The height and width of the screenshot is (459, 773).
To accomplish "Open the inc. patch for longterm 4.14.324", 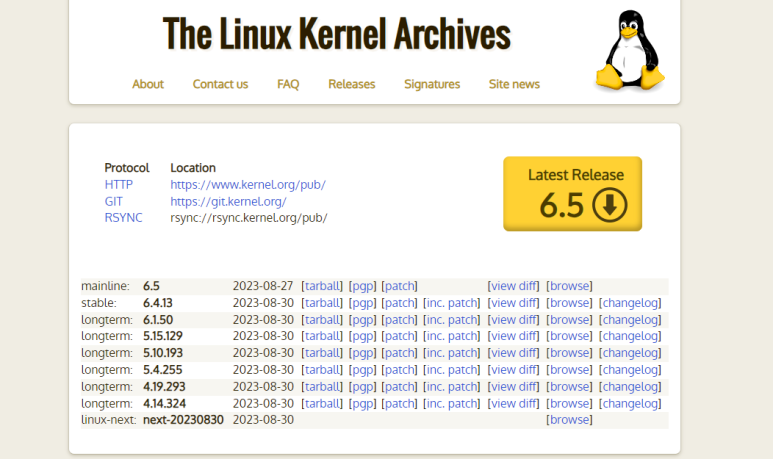I will pos(451,403).
